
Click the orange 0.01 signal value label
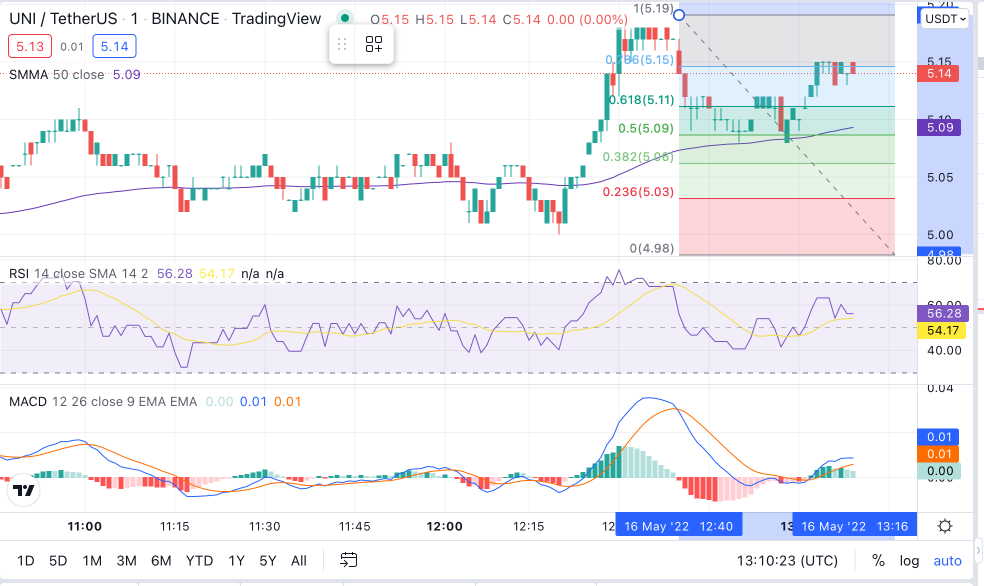pyautogui.click(x=939, y=454)
